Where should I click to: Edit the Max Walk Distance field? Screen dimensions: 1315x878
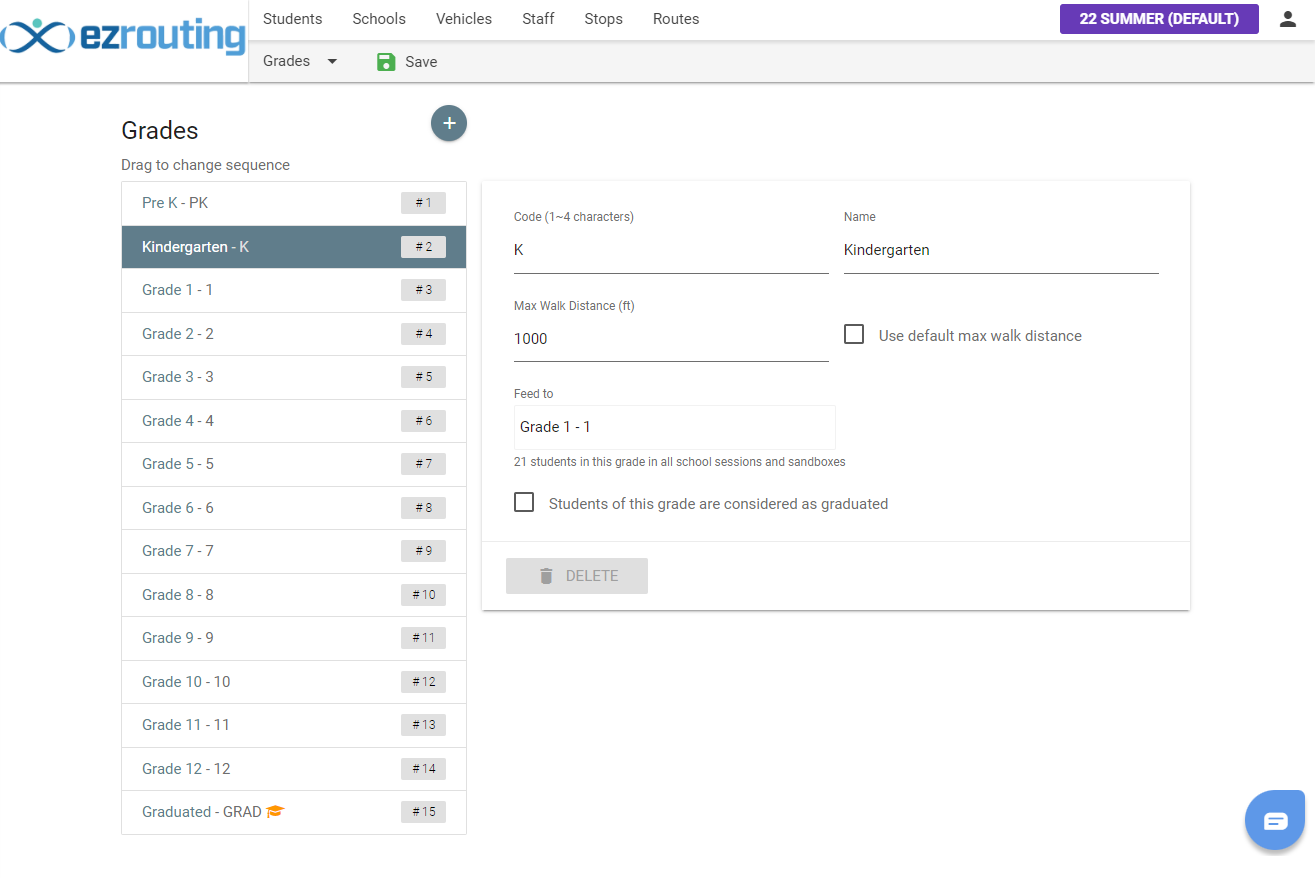671,339
